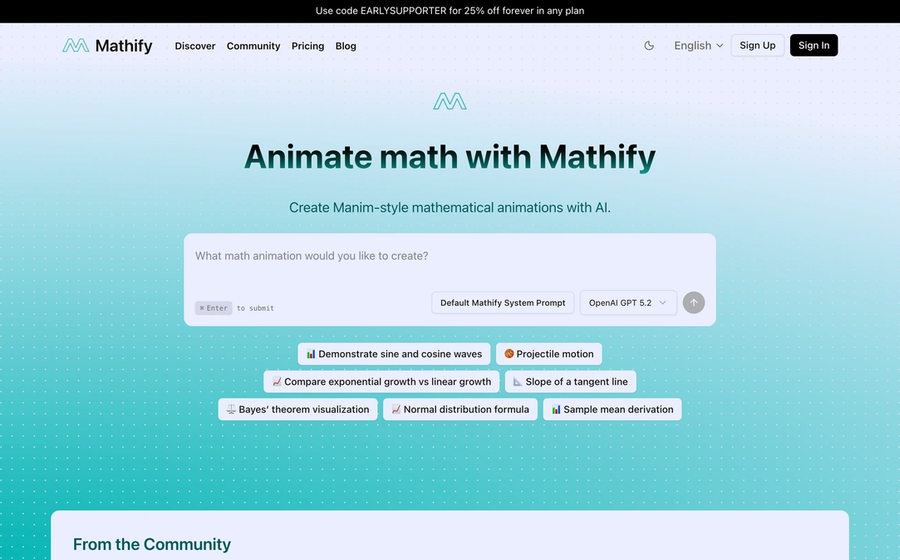Click the EARLYSUPPORTER promo banner text

pos(450,11)
